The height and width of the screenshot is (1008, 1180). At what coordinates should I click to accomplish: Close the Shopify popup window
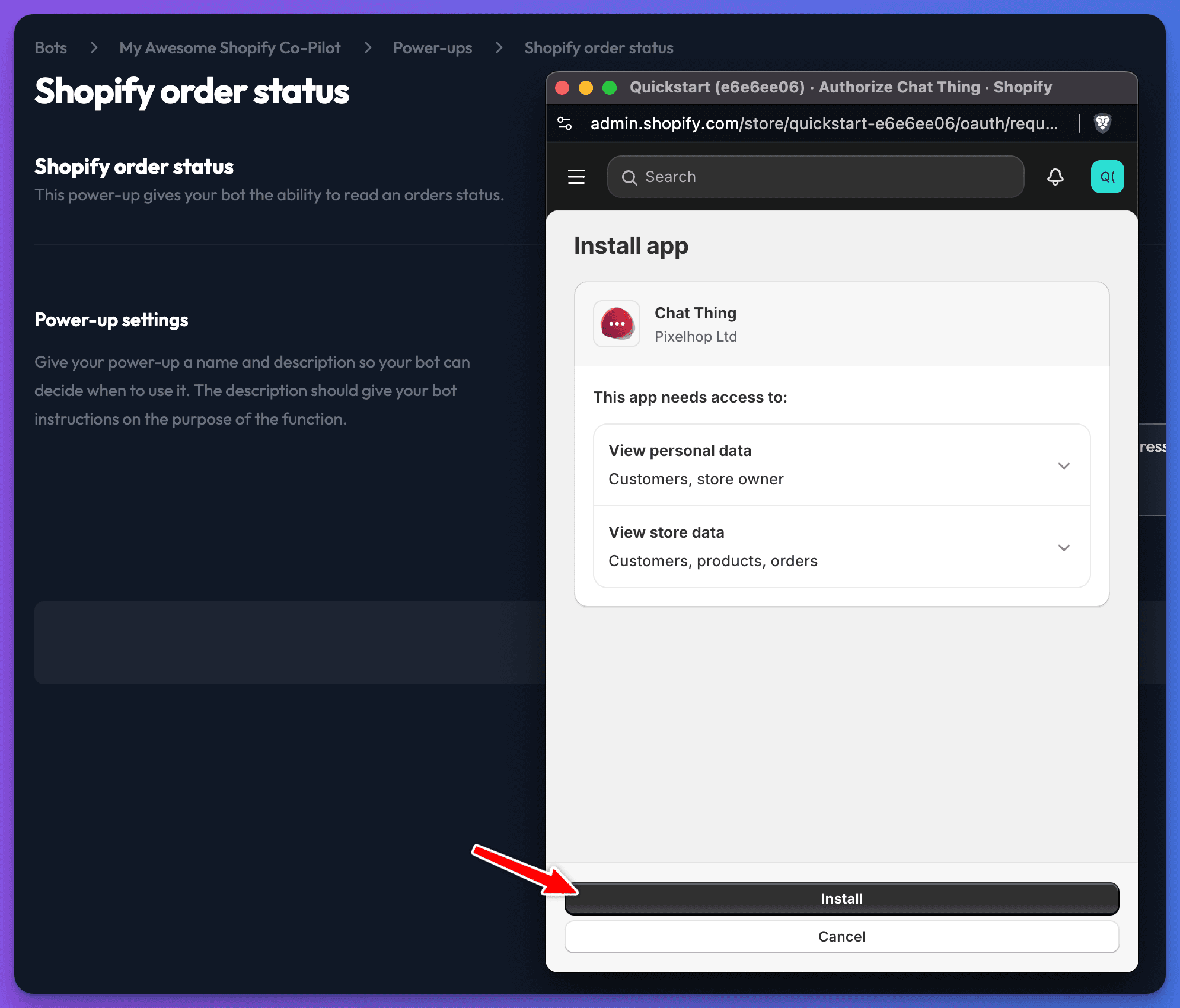pyautogui.click(x=562, y=88)
